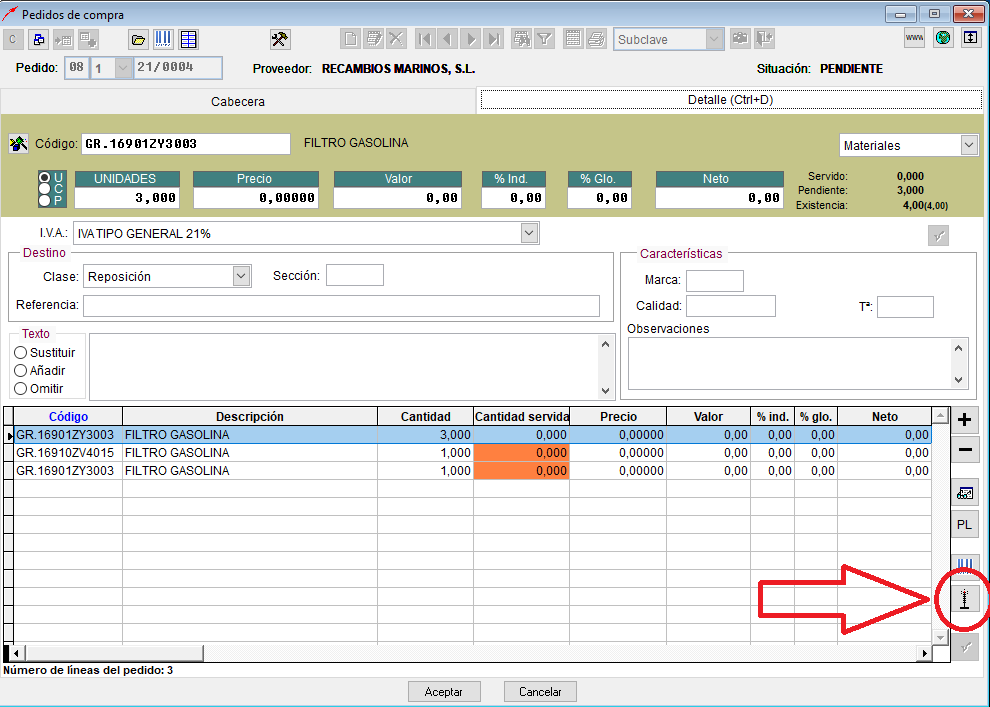
Task: Open the I.V.A. type dropdown
Action: [529, 233]
